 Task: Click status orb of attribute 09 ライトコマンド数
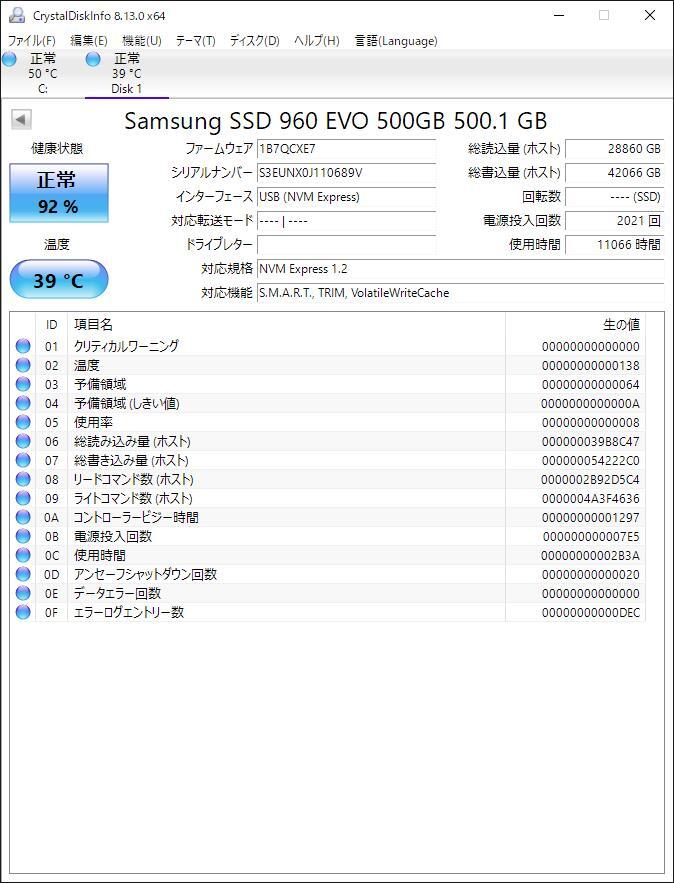point(23,498)
